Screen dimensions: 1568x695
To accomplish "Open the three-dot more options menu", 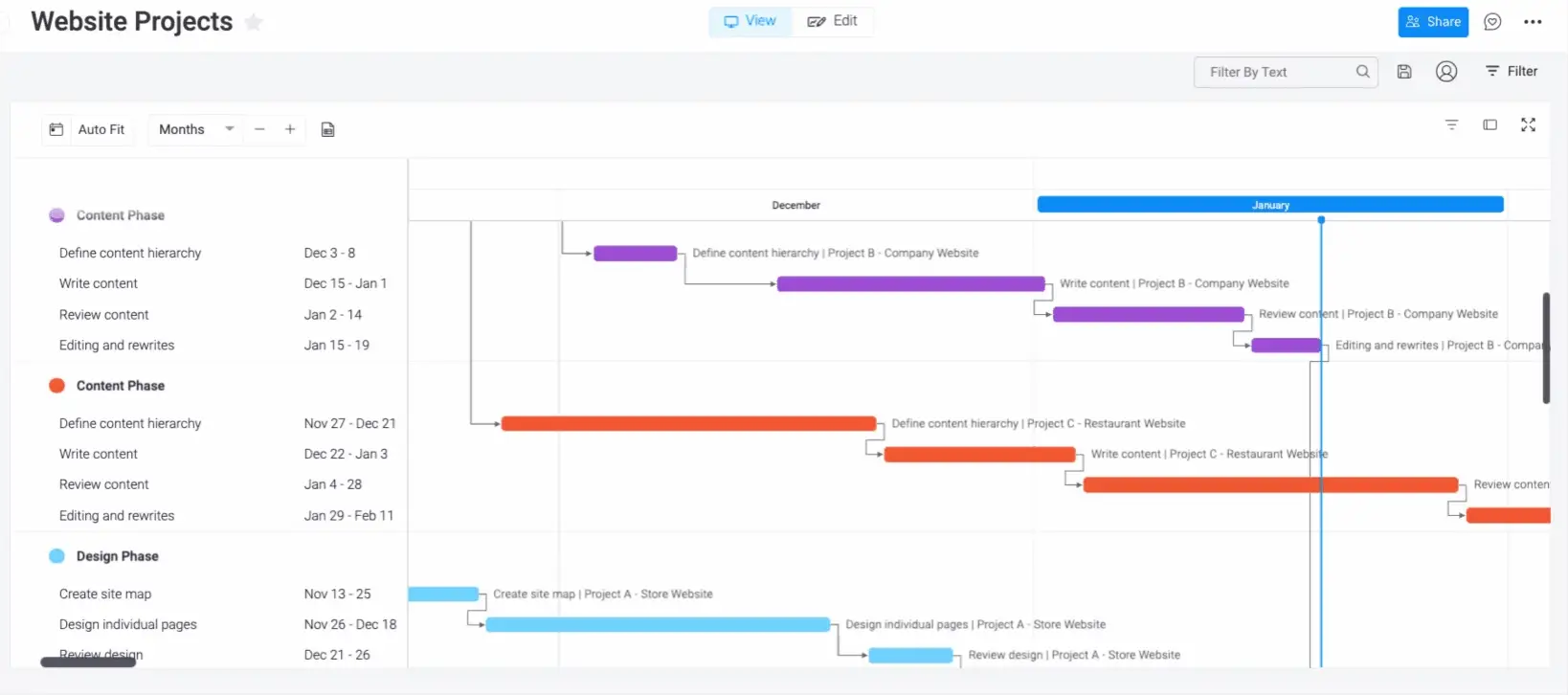I will pyautogui.click(x=1533, y=22).
